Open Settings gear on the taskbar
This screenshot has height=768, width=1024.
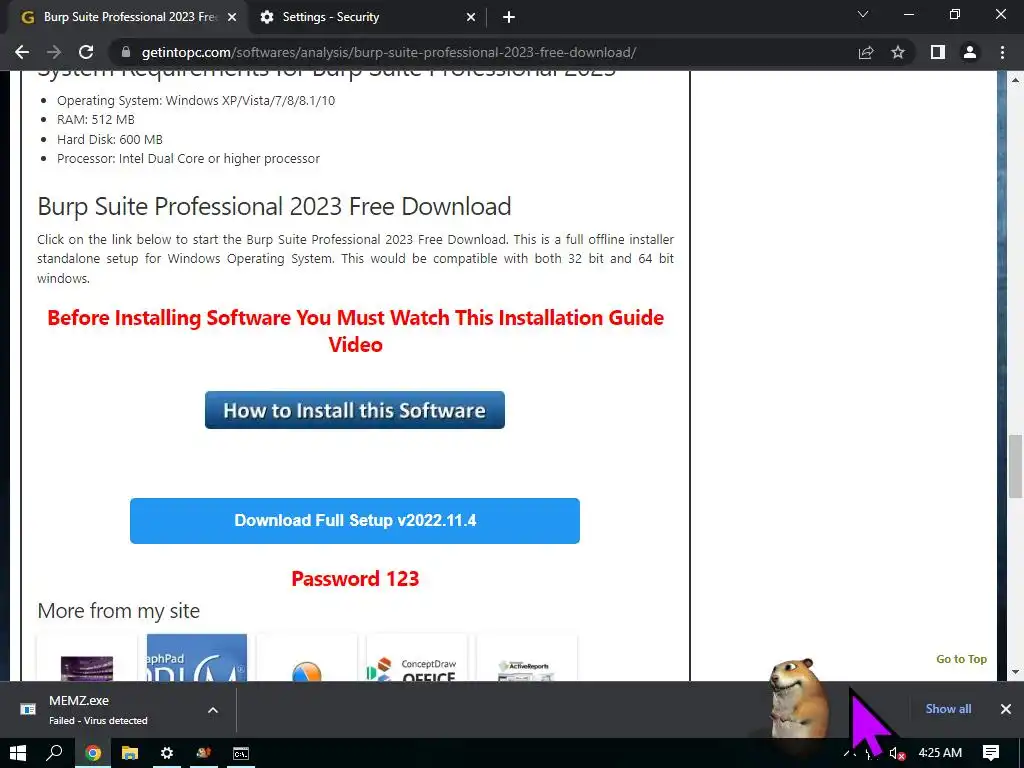click(167, 753)
